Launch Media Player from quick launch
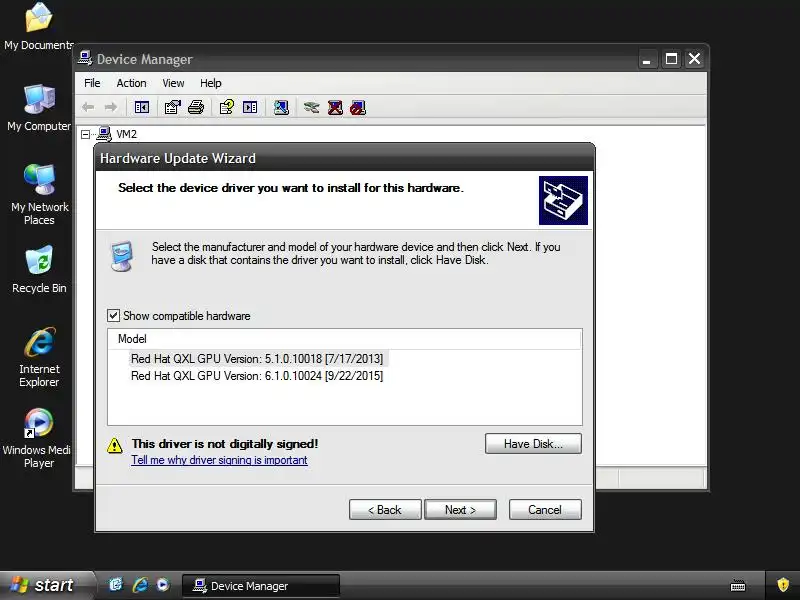Viewport: 800px width, 600px height. click(x=163, y=584)
